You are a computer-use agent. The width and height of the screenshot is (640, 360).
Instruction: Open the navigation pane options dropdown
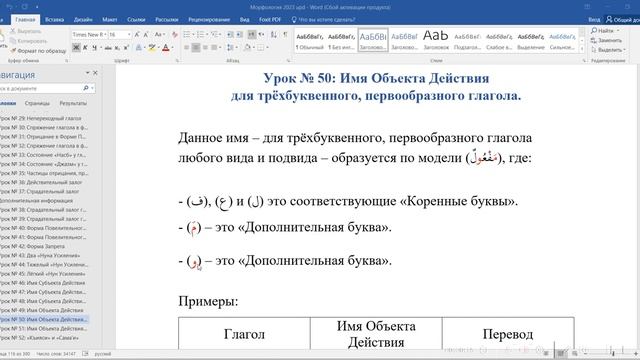coord(87,73)
